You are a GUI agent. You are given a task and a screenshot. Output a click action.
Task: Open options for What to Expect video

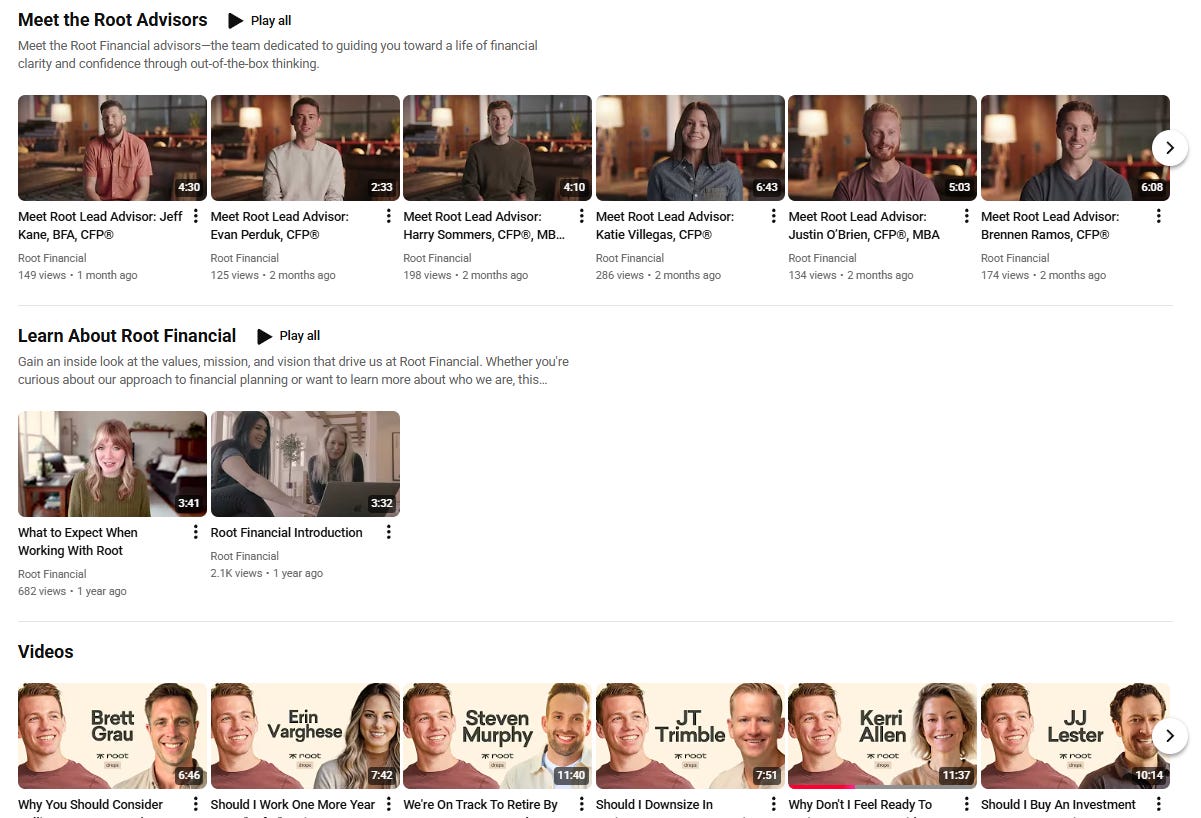(x=196, y=532)
